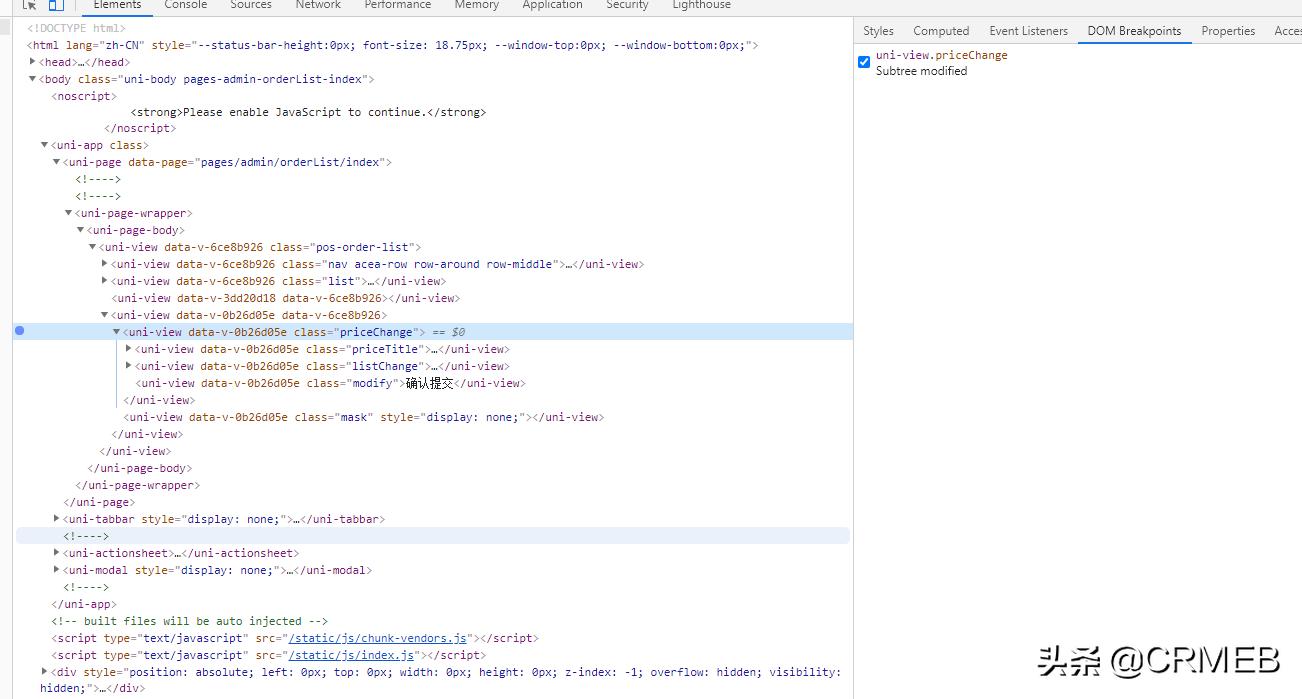Open the /static/js/index.js link
Viewport: 1302px width, 699px height.
click(x=351, y=655)
